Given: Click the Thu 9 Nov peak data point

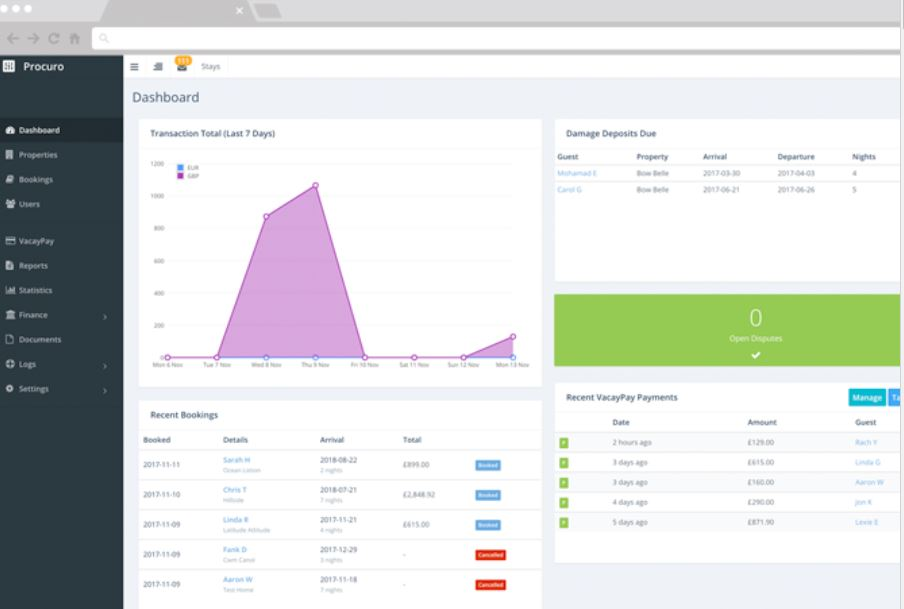Looking at the screenshot, I should [x=315, y=185].
